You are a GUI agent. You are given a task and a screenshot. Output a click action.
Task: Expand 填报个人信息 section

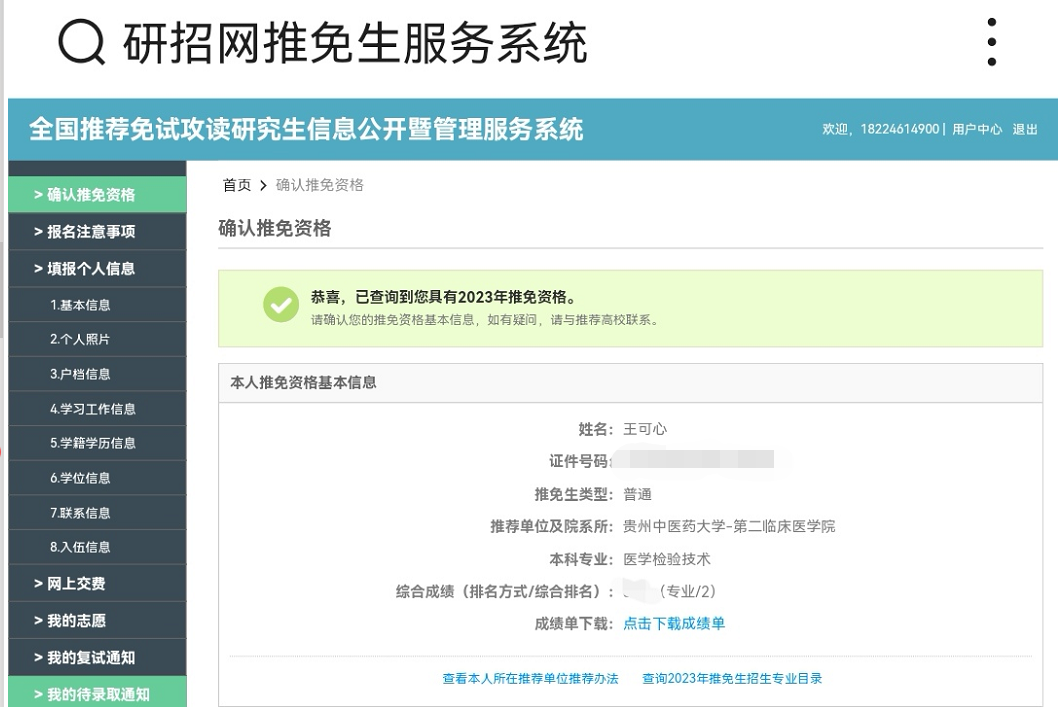[97, 268]
